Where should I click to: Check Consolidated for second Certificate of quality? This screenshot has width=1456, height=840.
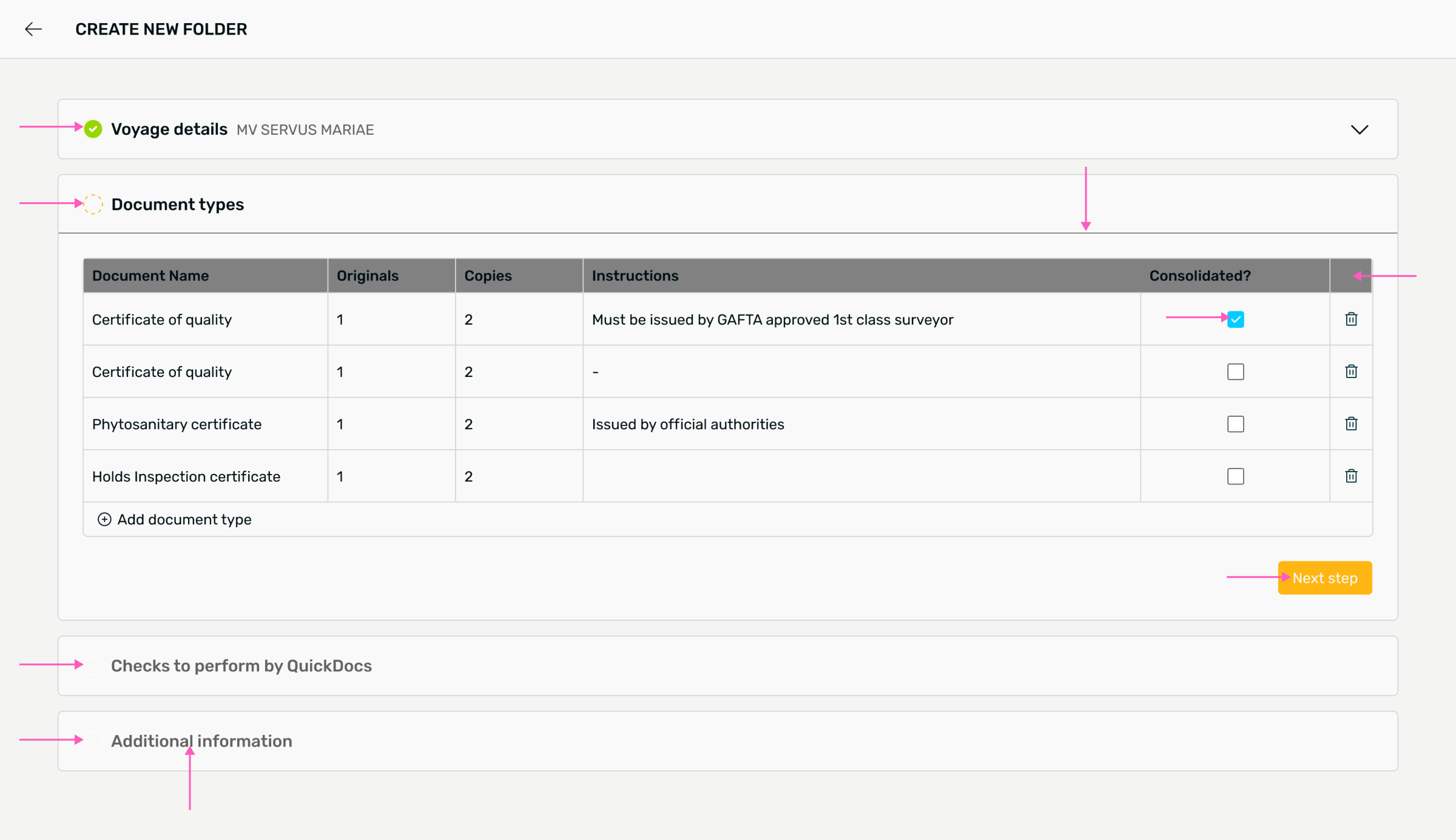pyautogui.click(x=1235, y=371)
